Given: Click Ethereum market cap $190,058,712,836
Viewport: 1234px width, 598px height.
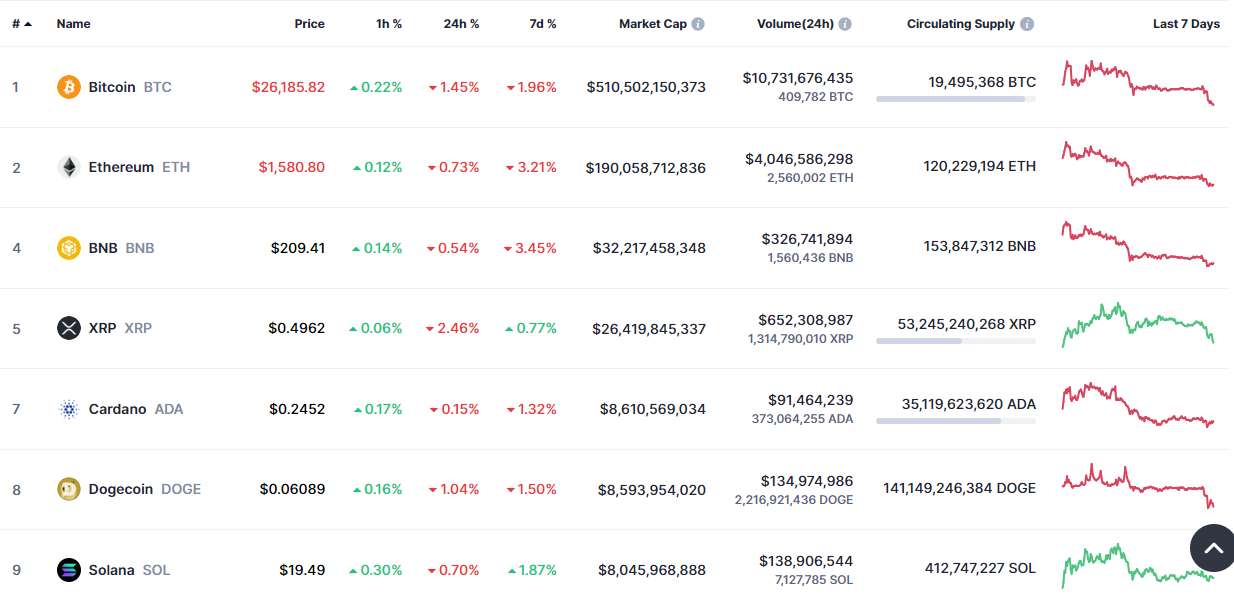Looking at the screenshot, I should click(x=646, y=167).
